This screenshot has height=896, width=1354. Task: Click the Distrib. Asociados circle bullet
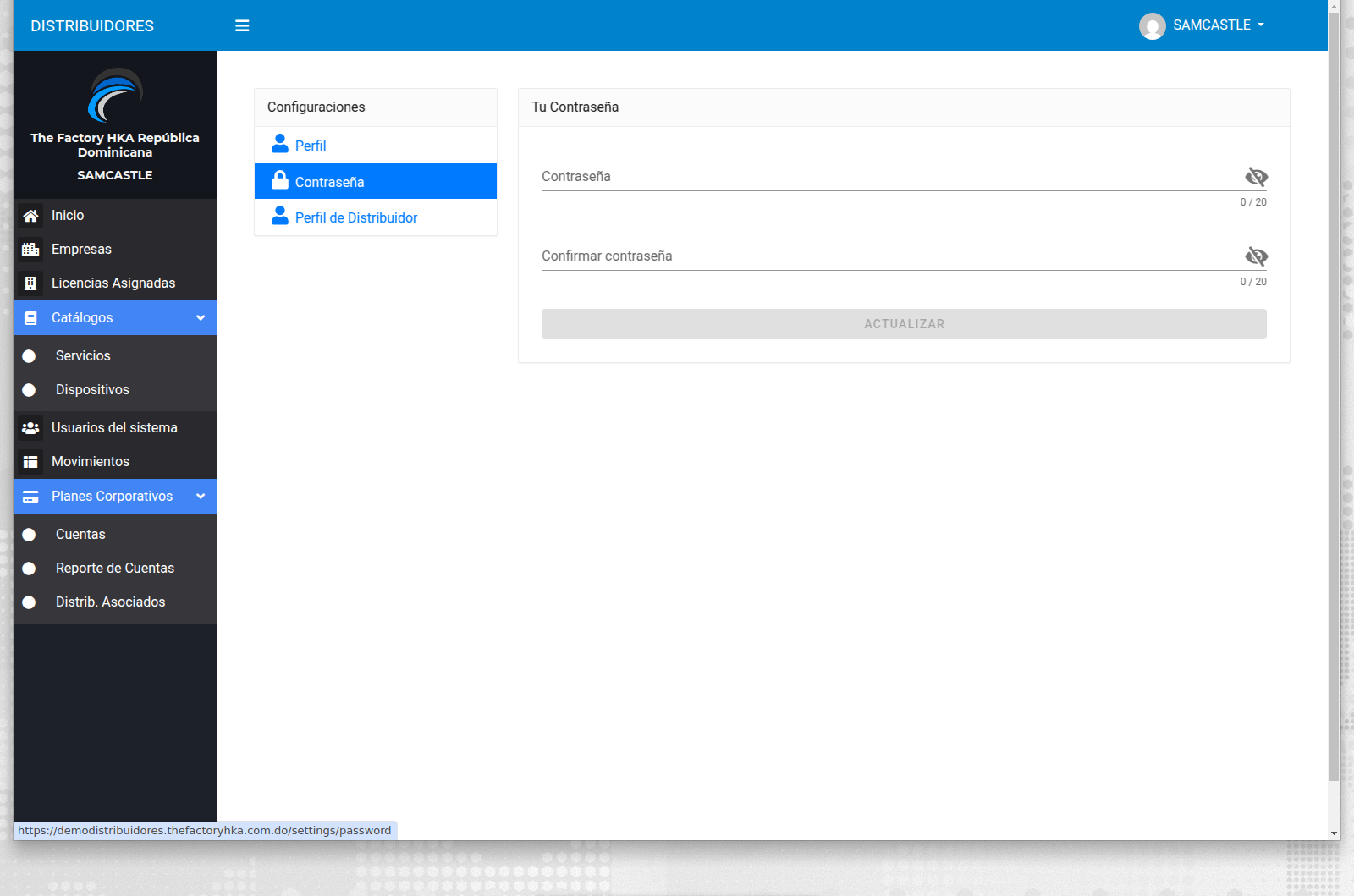(x=29, y=602)
